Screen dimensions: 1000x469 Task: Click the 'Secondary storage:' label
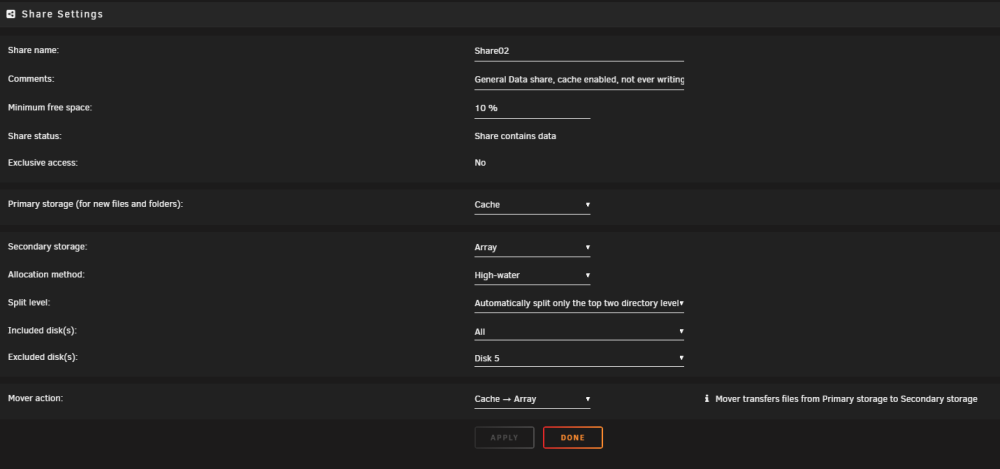pyautogui.click(x=47, y=246)
